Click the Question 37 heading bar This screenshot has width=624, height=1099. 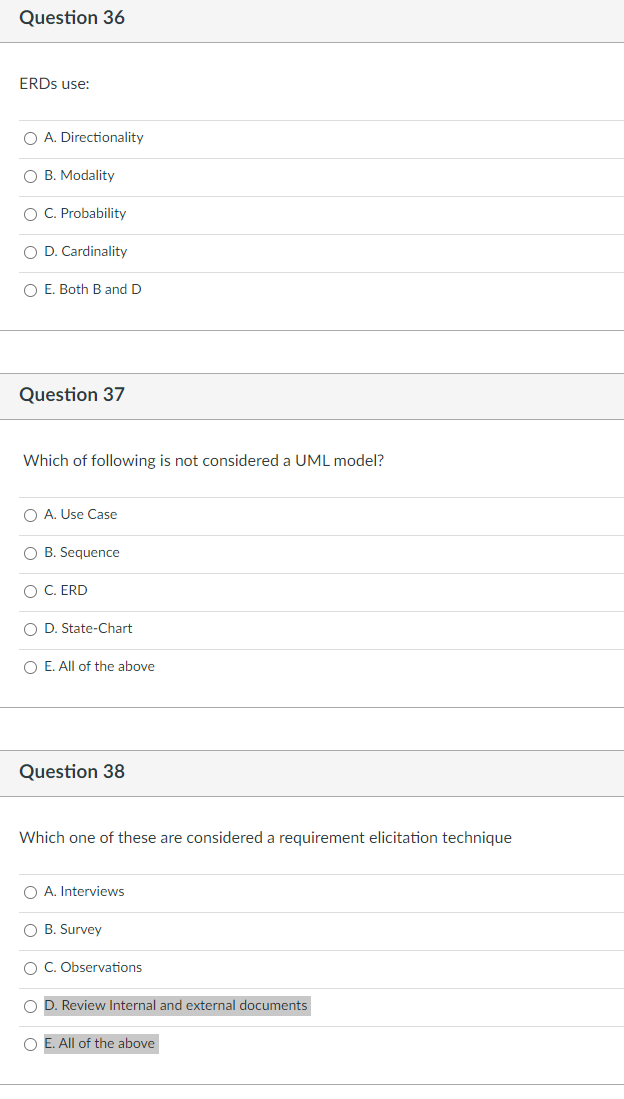[312, 396]
